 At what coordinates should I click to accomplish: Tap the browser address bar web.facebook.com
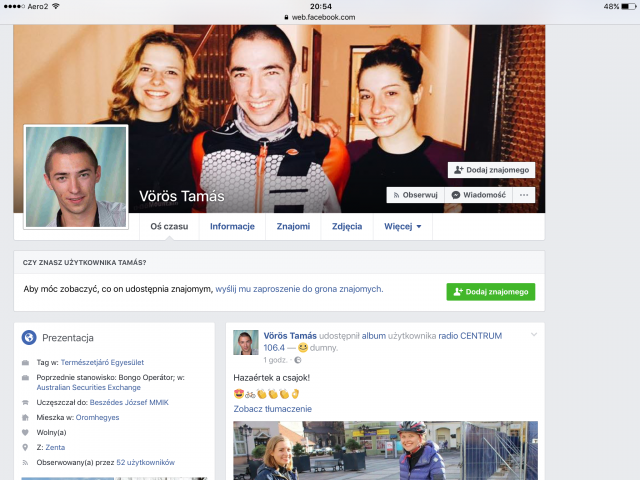[x=320, y=17]
